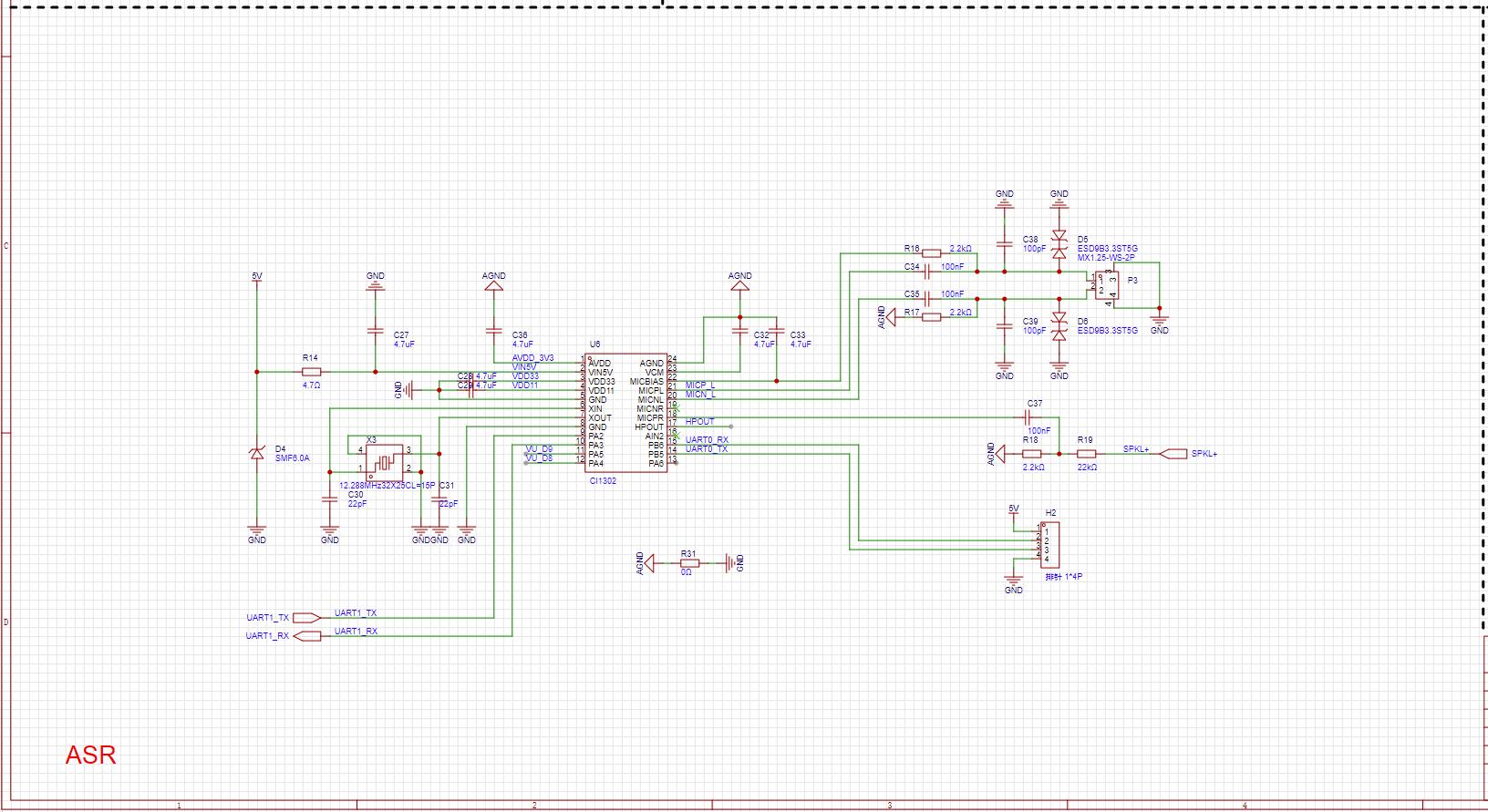1488x812 pixels.
Task: Select the U6 CI1302 chip body
Action: pos(625,413)
